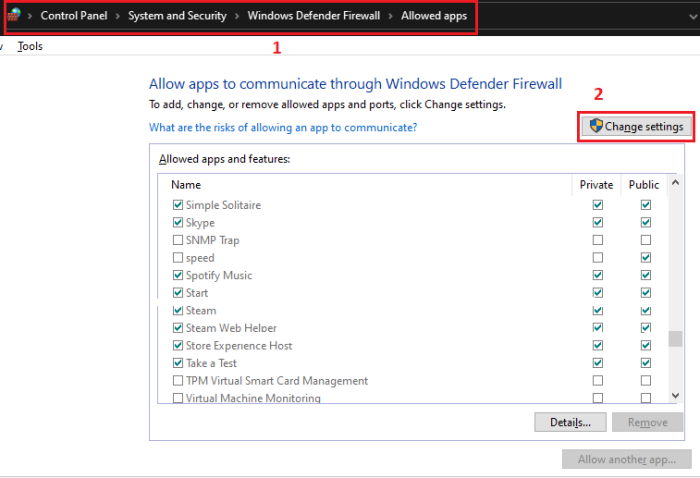700x478 pixels.
Task: Toggle Skype name checkbox
Action: coord(178,222)
